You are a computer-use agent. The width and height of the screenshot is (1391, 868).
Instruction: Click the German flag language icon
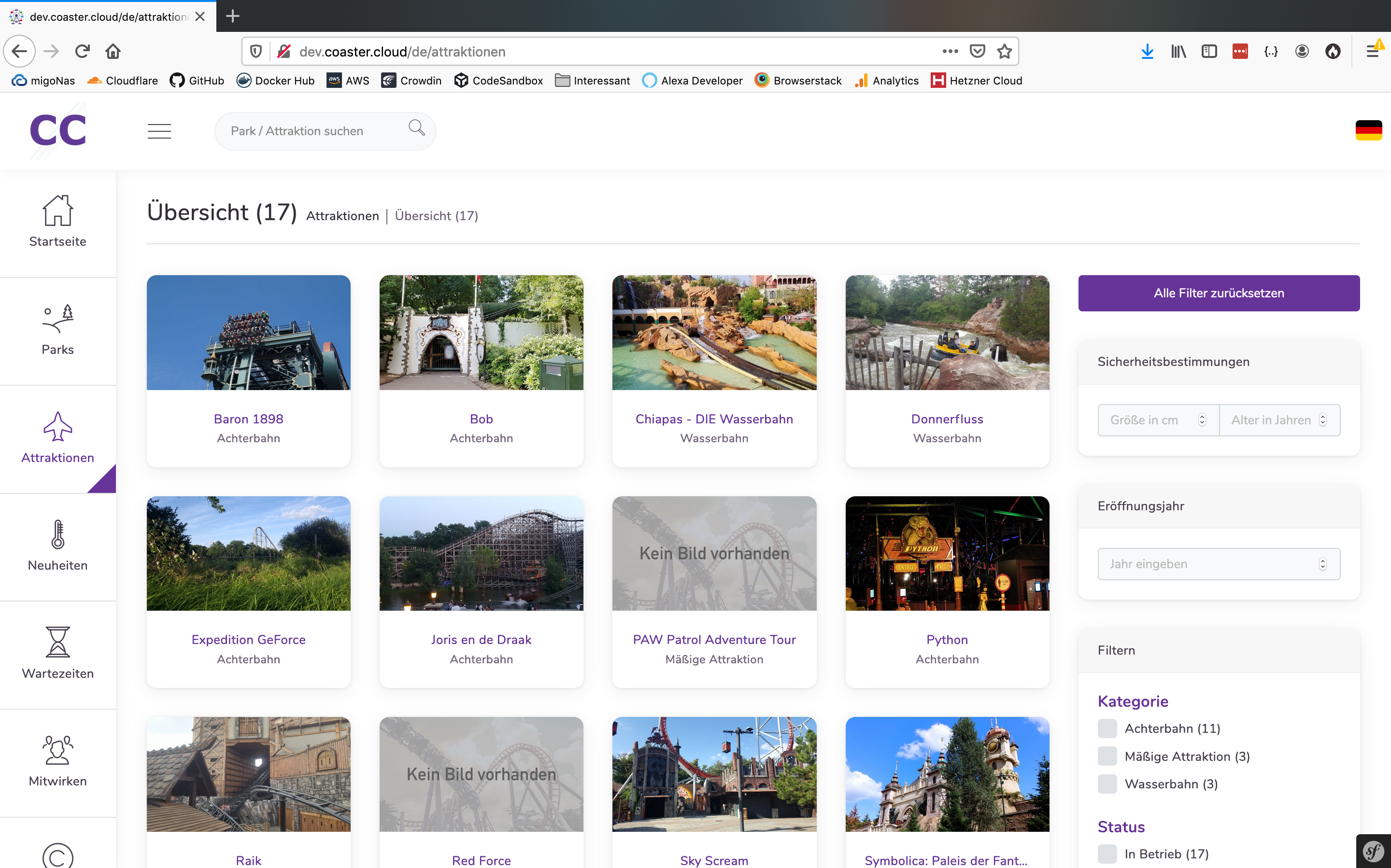1368,130
